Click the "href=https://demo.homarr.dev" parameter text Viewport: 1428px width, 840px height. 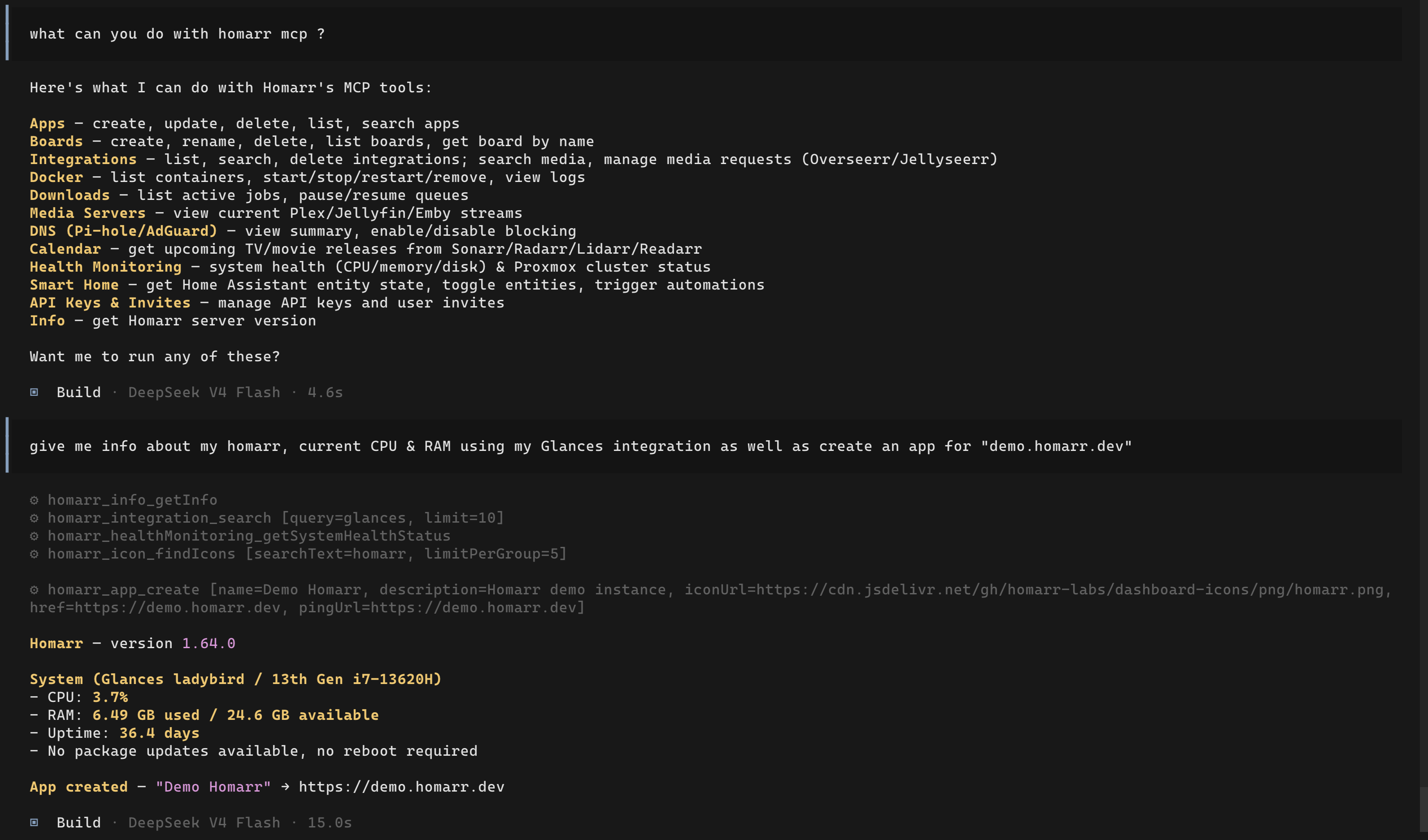click(155, 608)
